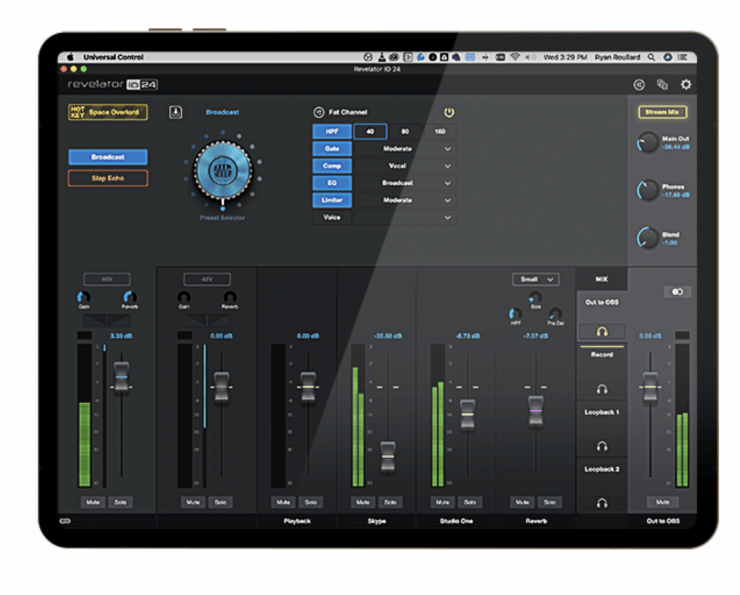Click the Main Out volume knob
740x595 pixels.
[647, 143]
